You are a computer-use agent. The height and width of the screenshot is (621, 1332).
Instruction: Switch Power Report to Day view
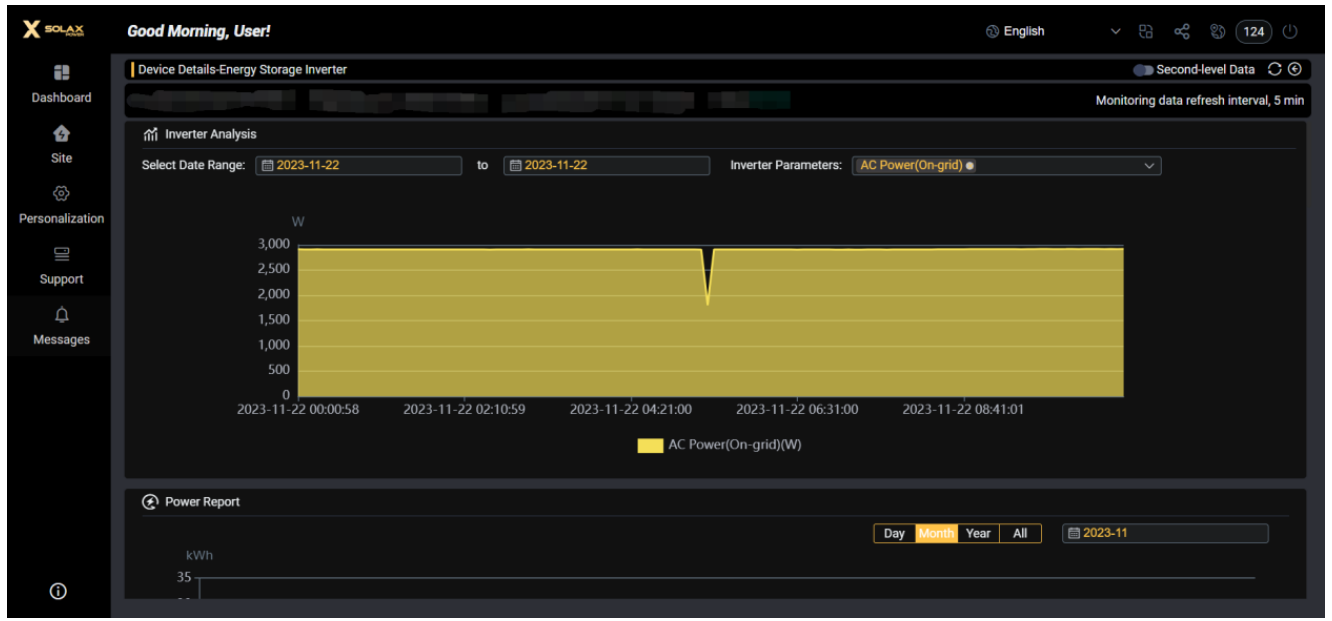[894, 533]
